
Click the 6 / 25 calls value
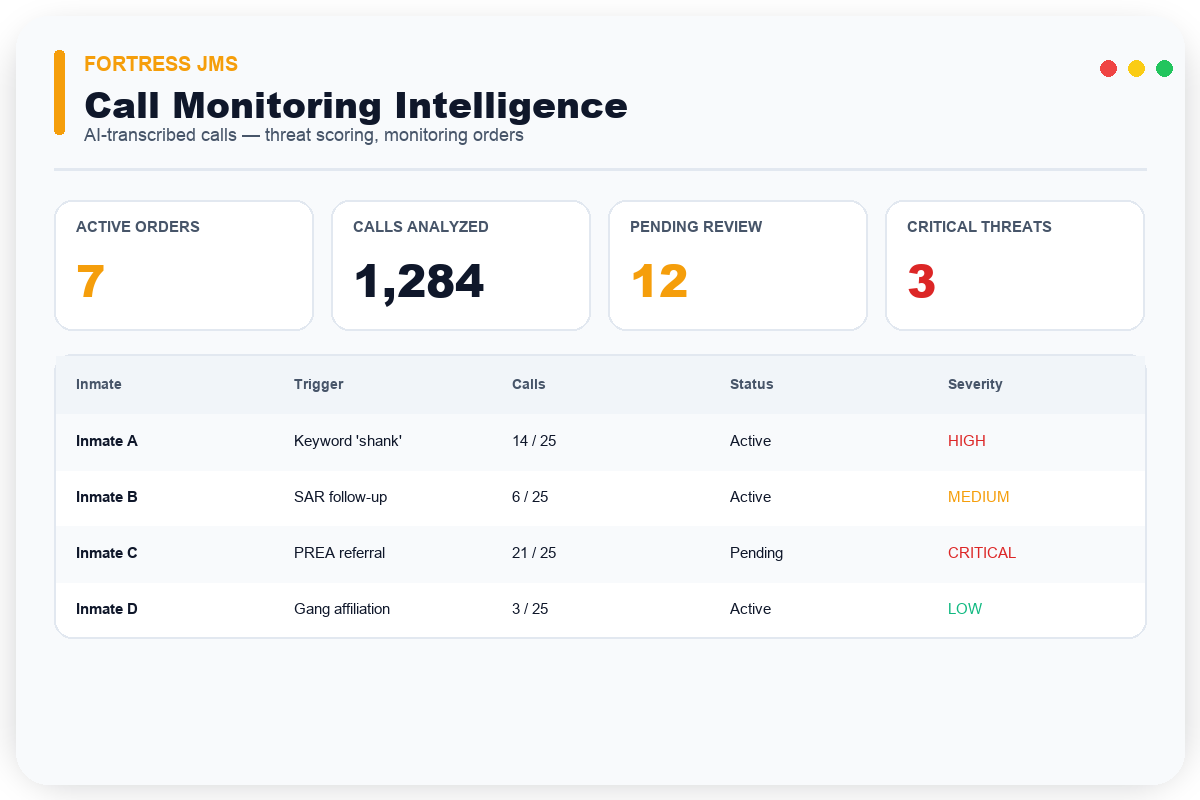pos(530,496)
